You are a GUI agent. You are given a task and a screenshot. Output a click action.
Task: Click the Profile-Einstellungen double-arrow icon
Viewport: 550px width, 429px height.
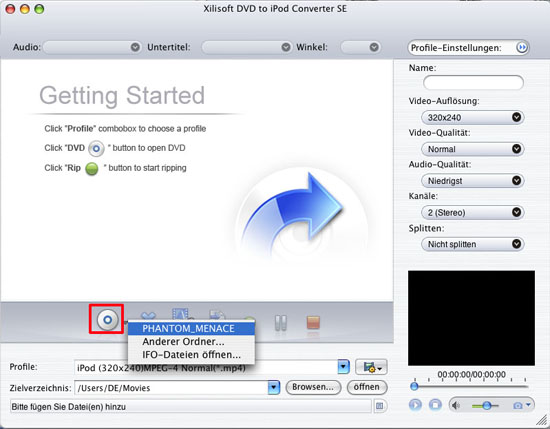(522, 47)
